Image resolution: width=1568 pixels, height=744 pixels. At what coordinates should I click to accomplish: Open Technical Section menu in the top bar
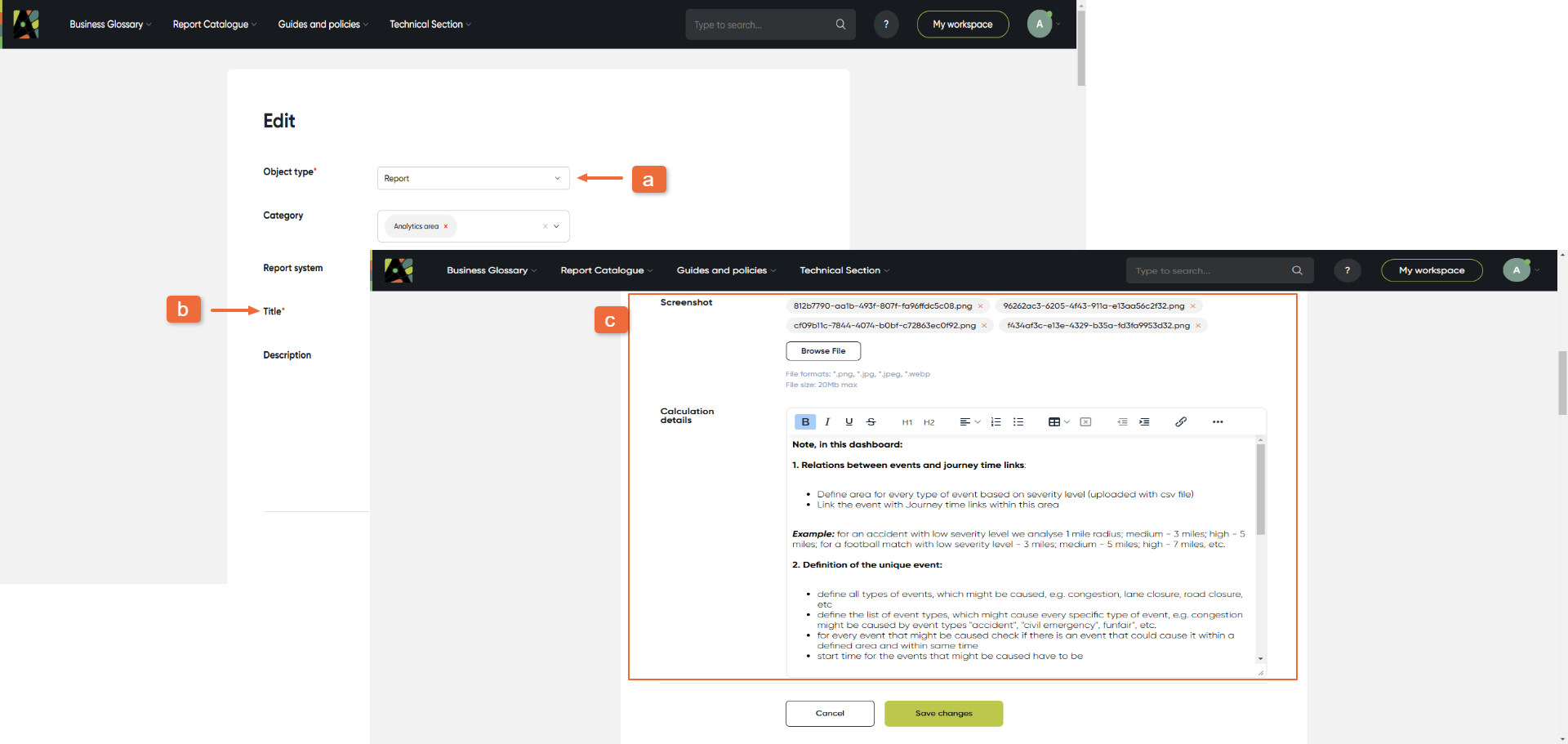(x=430, y=25)
